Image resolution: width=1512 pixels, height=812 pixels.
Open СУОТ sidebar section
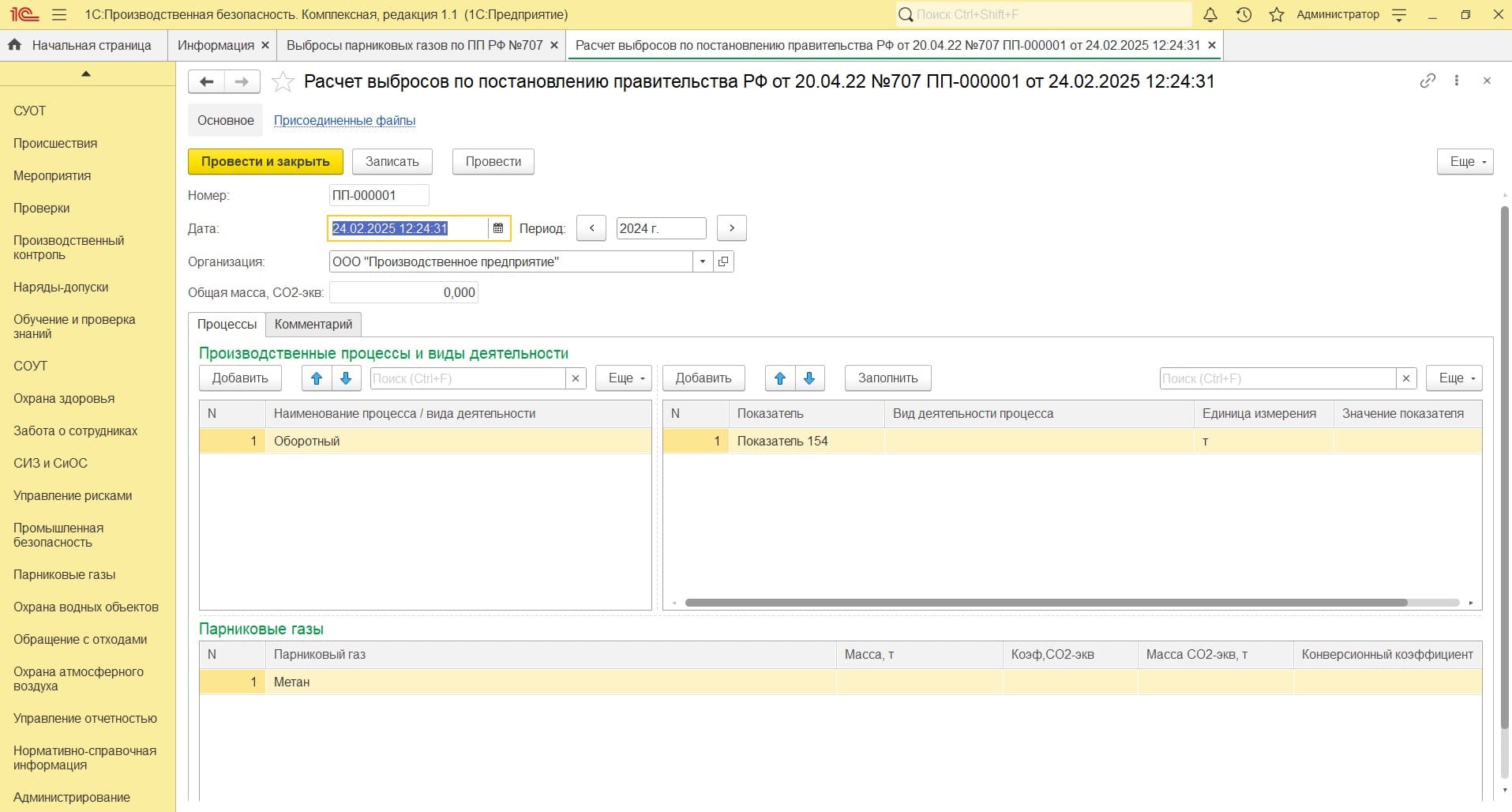coord(29,111)
